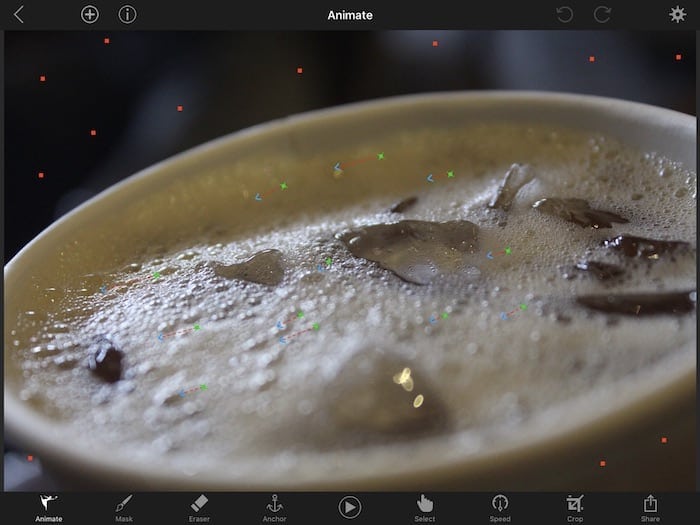This screenshot has height=525, width=700.
Task: Select the red anchor point near Undo arrow
Action: [x=591, y=58]
